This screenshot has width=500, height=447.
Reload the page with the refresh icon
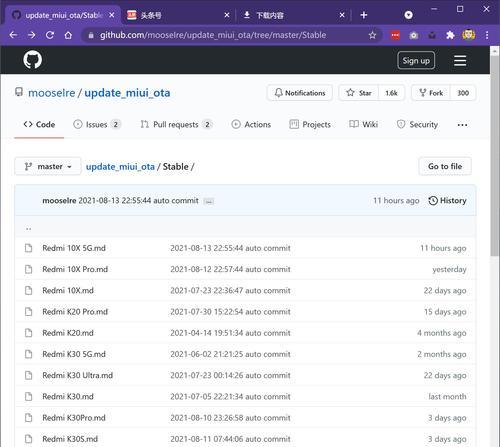(50, 35)
